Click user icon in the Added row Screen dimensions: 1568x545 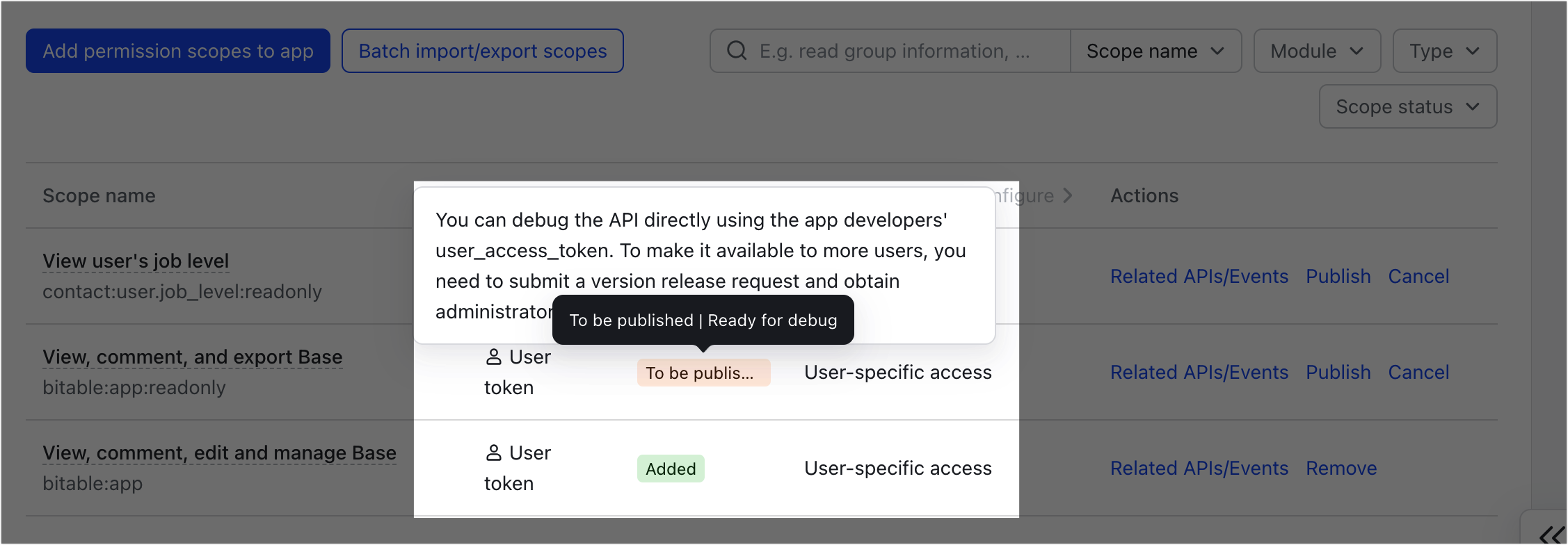493,453
